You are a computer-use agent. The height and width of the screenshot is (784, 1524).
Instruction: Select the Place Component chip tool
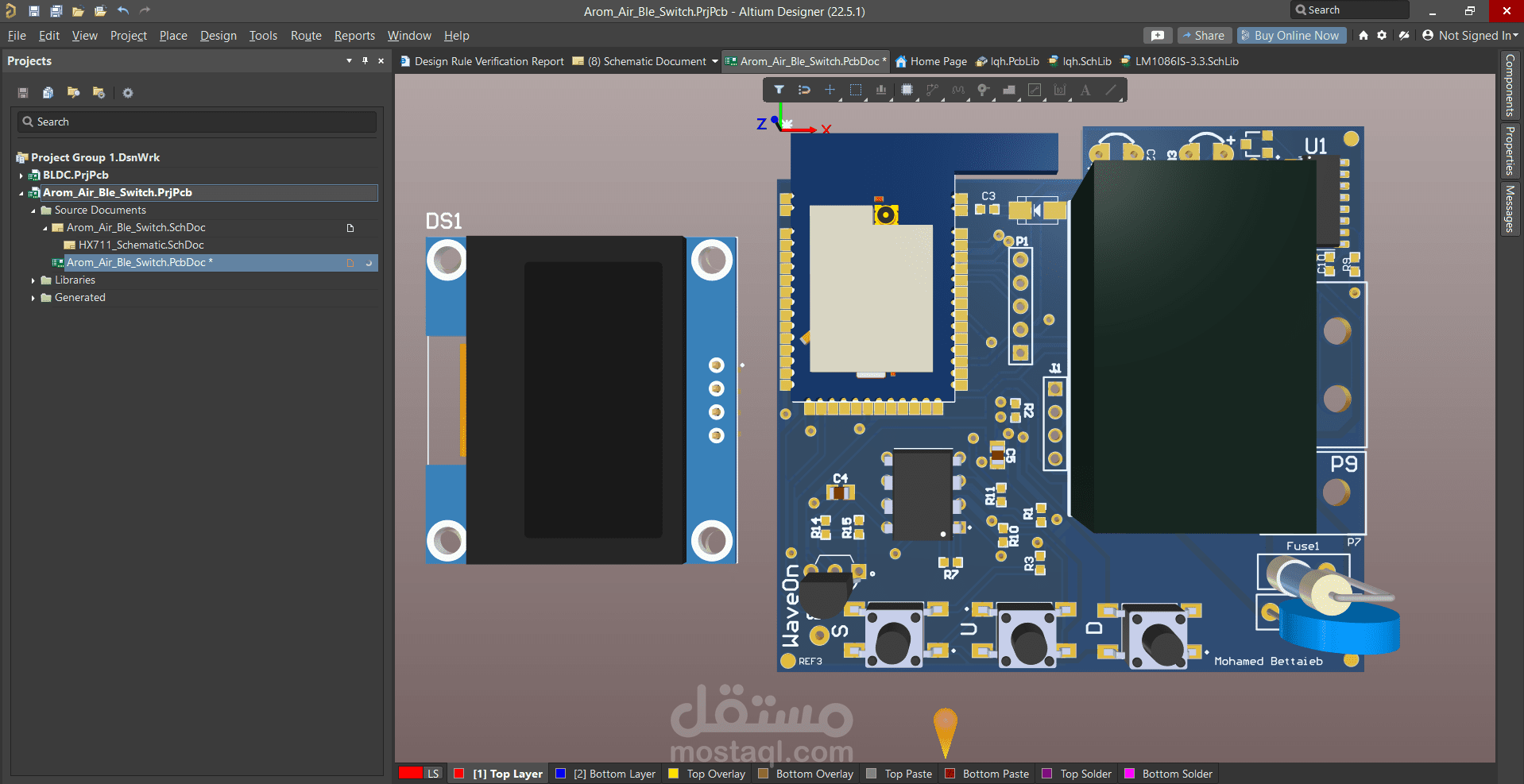[x=907, y=90]
